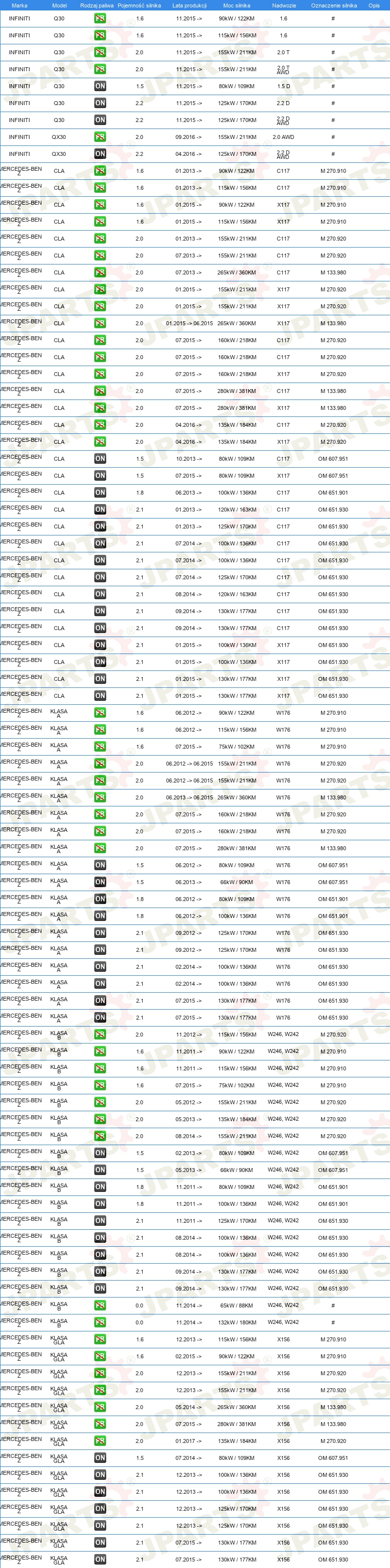Select the '06.2013 -> 06.2015' date cell in Klasa A row

(x=190, y=797)
